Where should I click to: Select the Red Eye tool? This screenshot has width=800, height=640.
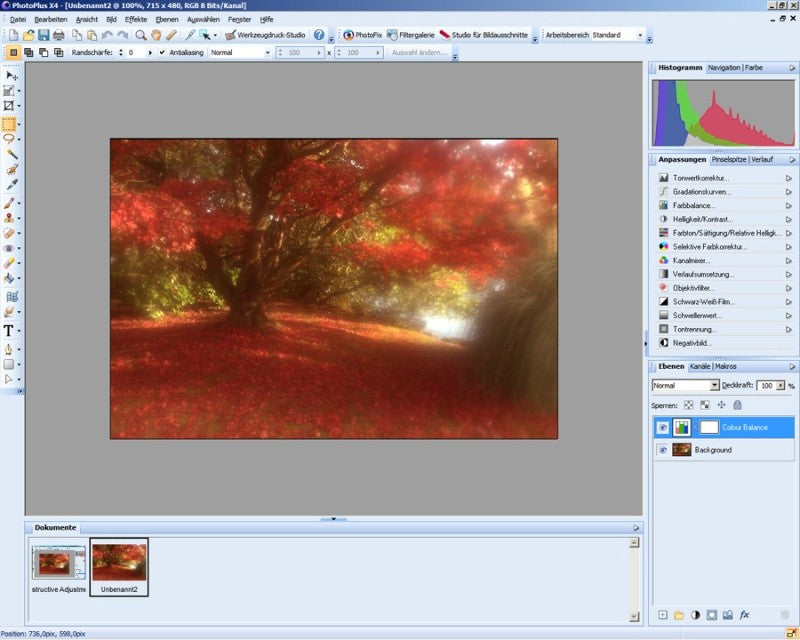click(9, 248)
